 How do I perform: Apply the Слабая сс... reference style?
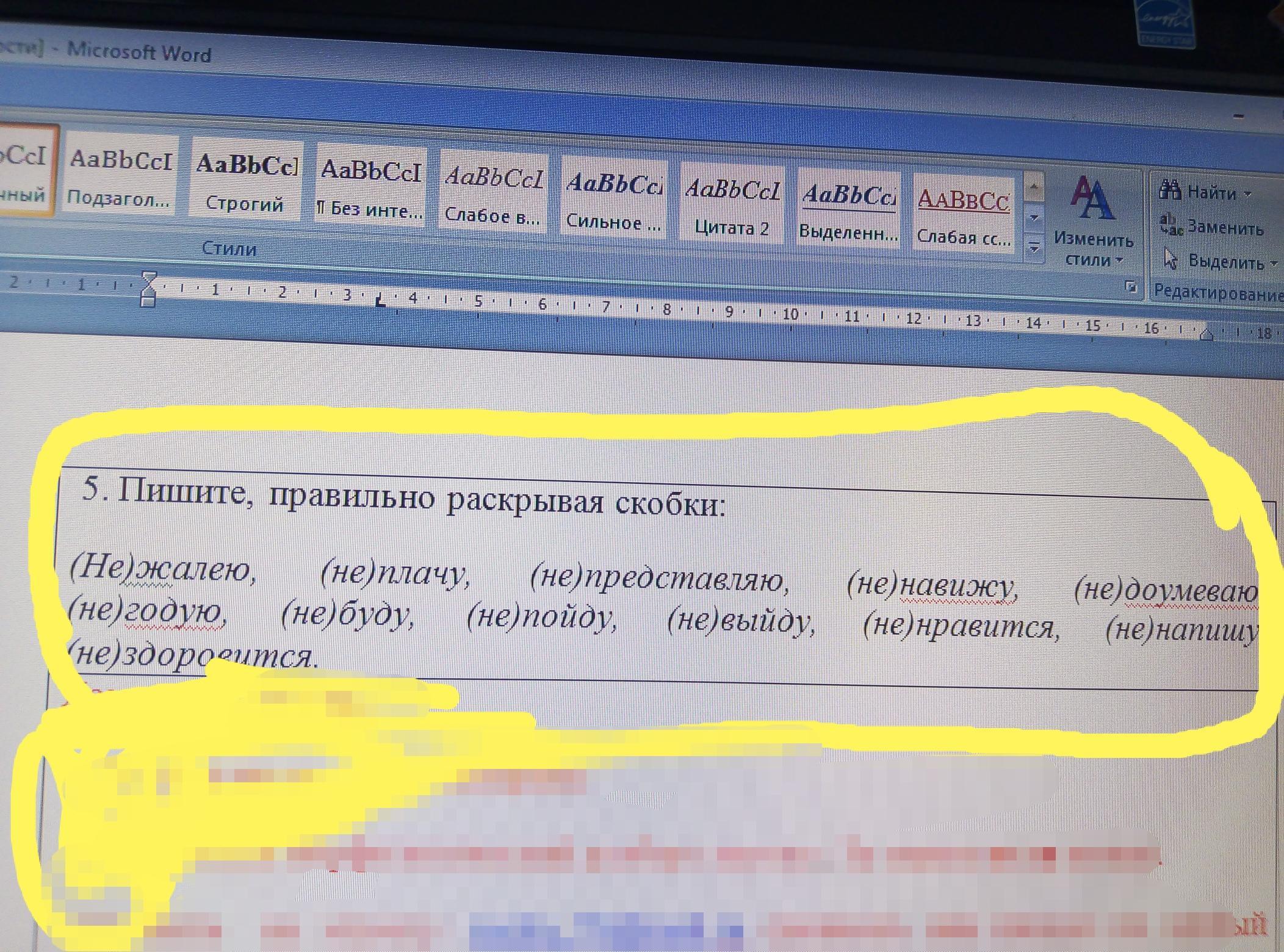coord(963,216)
